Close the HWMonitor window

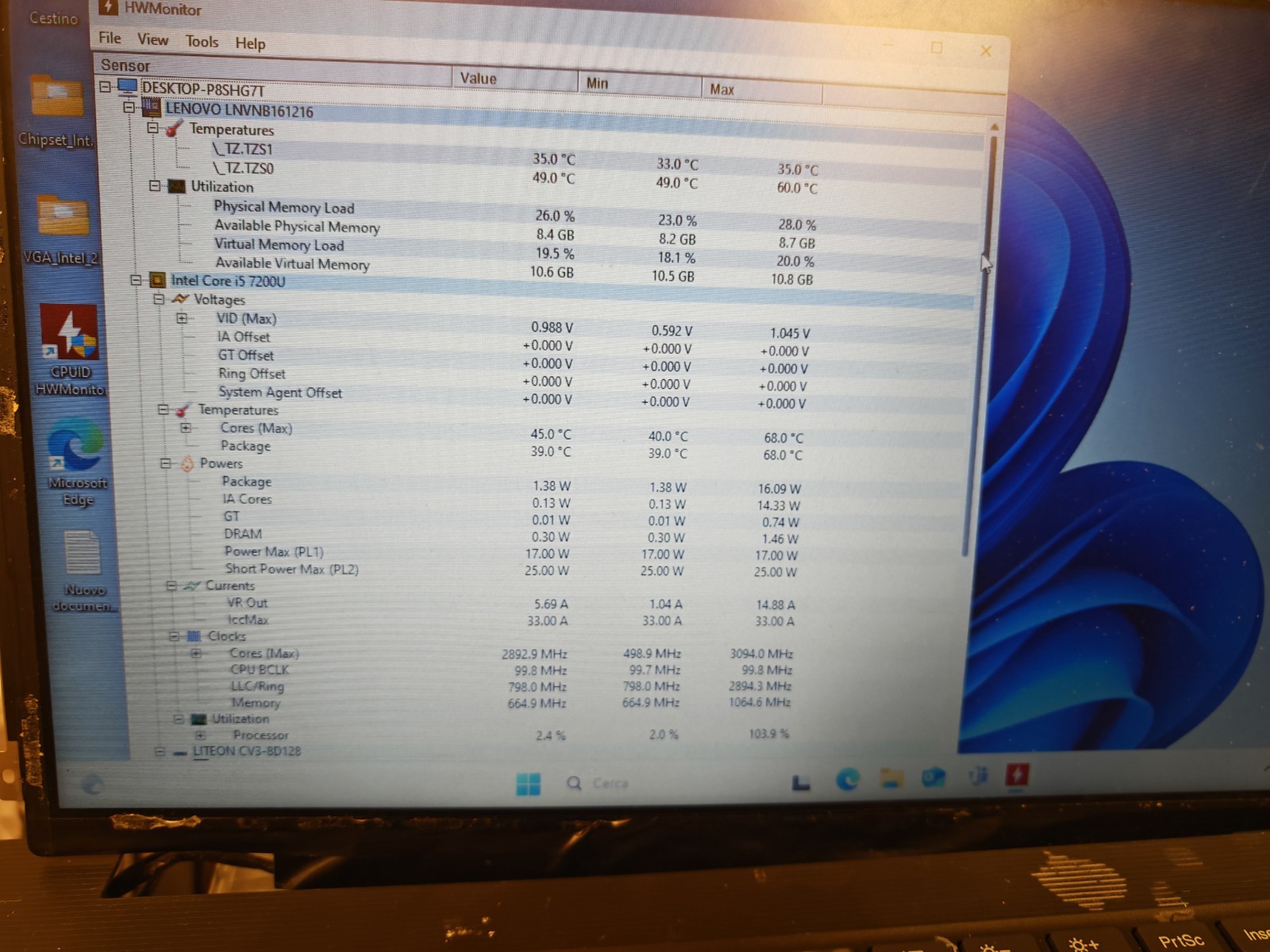[x=985, y=50]
